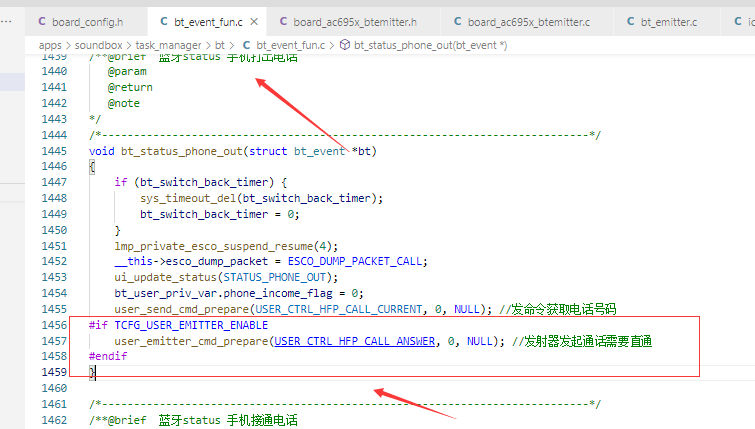Switch to the bt_event_fun.c tab
The width and height of the screenshot is (755, 429).
click(x=208, y=22)
